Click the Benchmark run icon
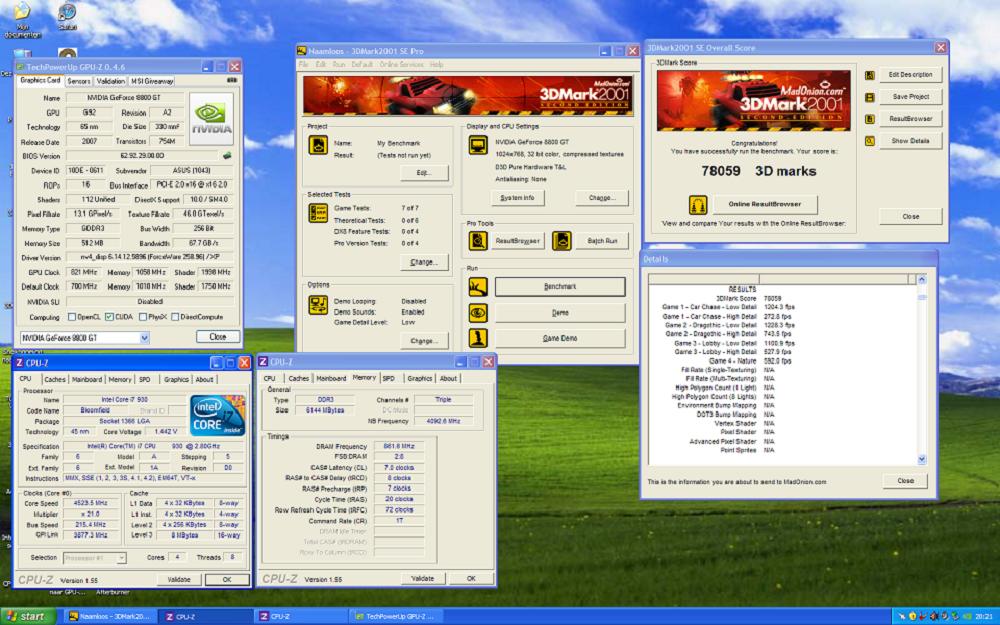The height and width of the screenshot is (625, 1000). [478, 287]
